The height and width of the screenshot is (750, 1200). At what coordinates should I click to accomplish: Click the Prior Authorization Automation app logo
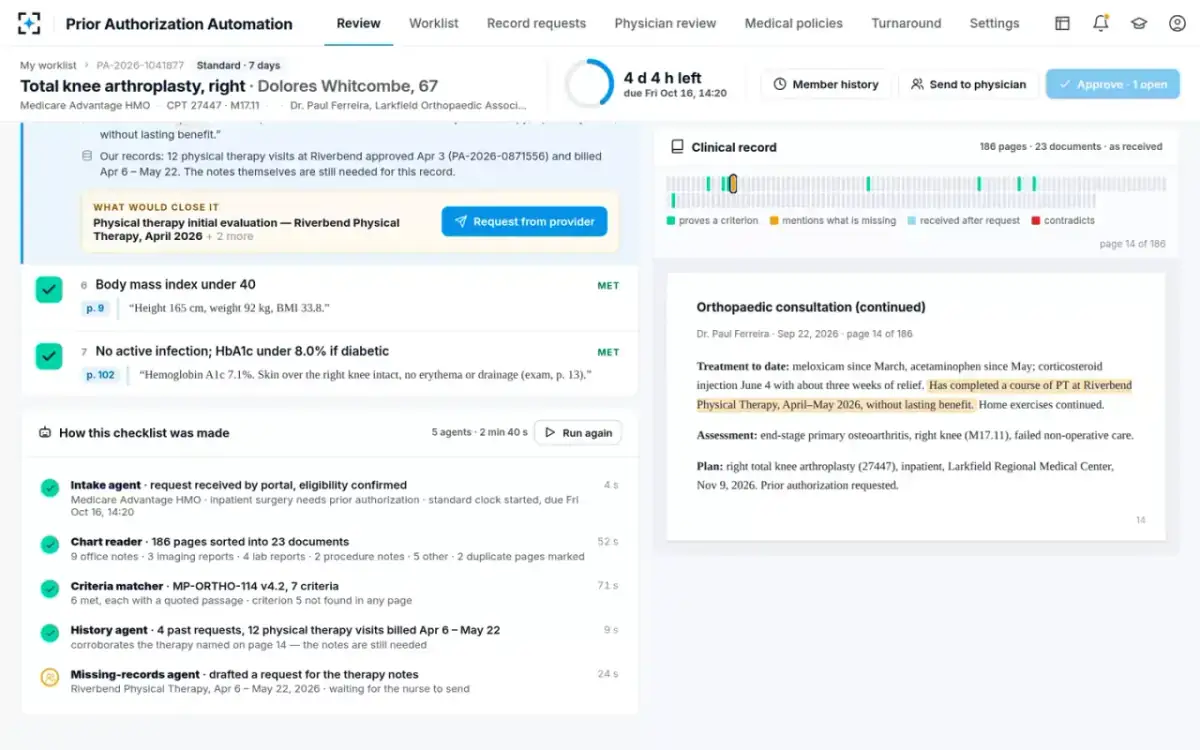click(30, 23)
